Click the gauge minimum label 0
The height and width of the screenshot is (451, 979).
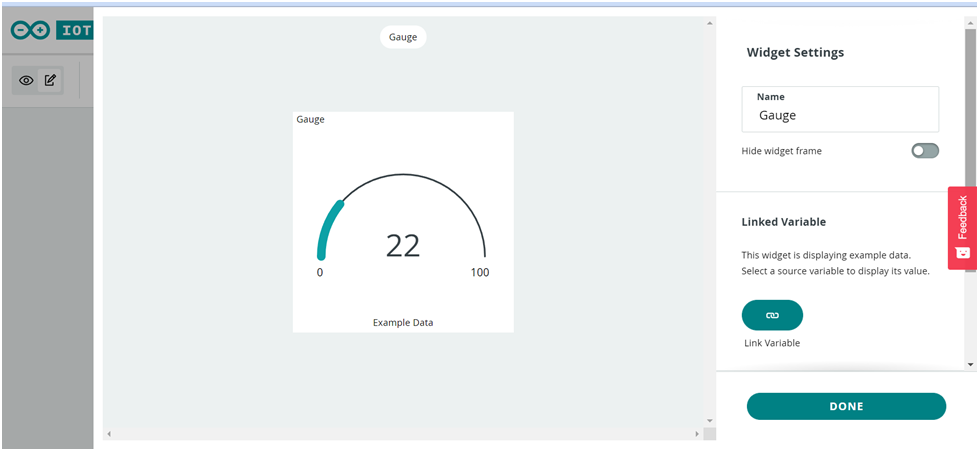point(320,272)
